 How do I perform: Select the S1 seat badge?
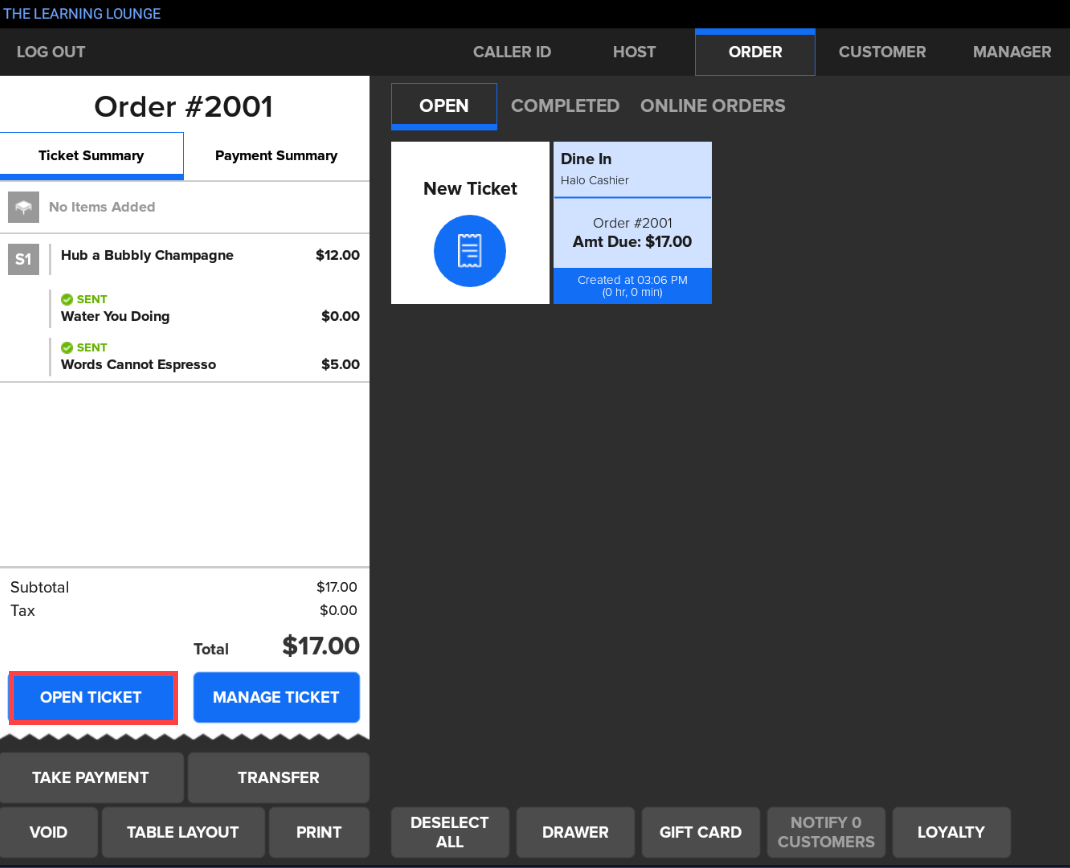click(23, 260)
